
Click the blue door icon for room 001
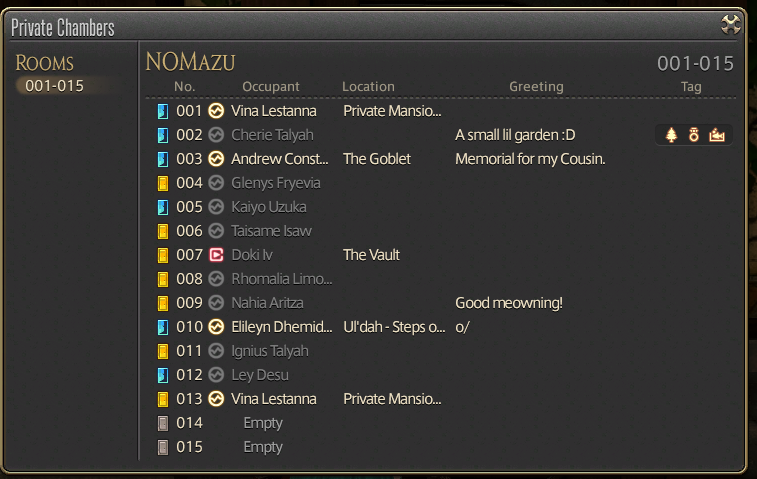163,112
